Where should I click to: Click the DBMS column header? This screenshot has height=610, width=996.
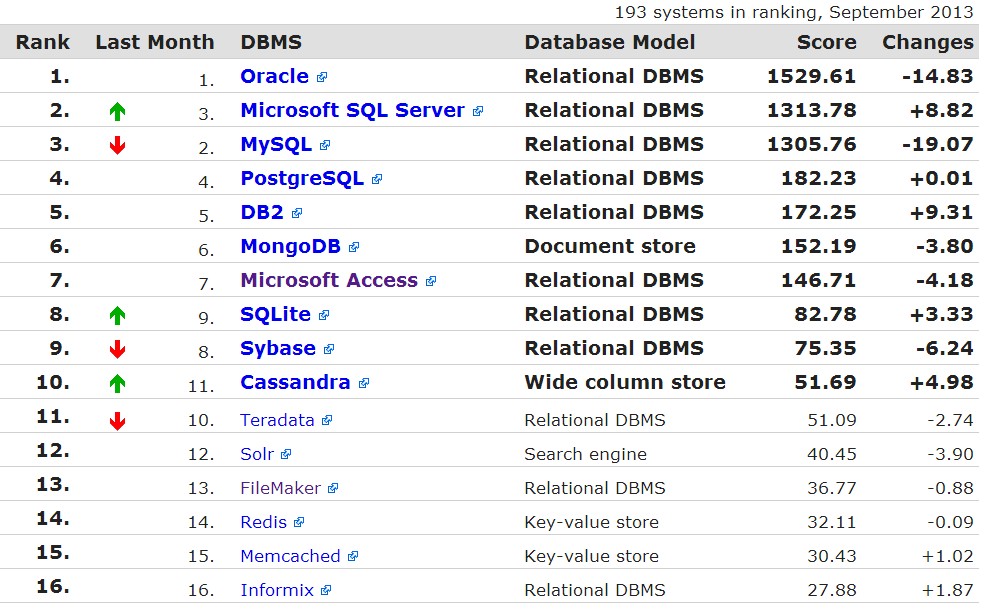[271, 42]
